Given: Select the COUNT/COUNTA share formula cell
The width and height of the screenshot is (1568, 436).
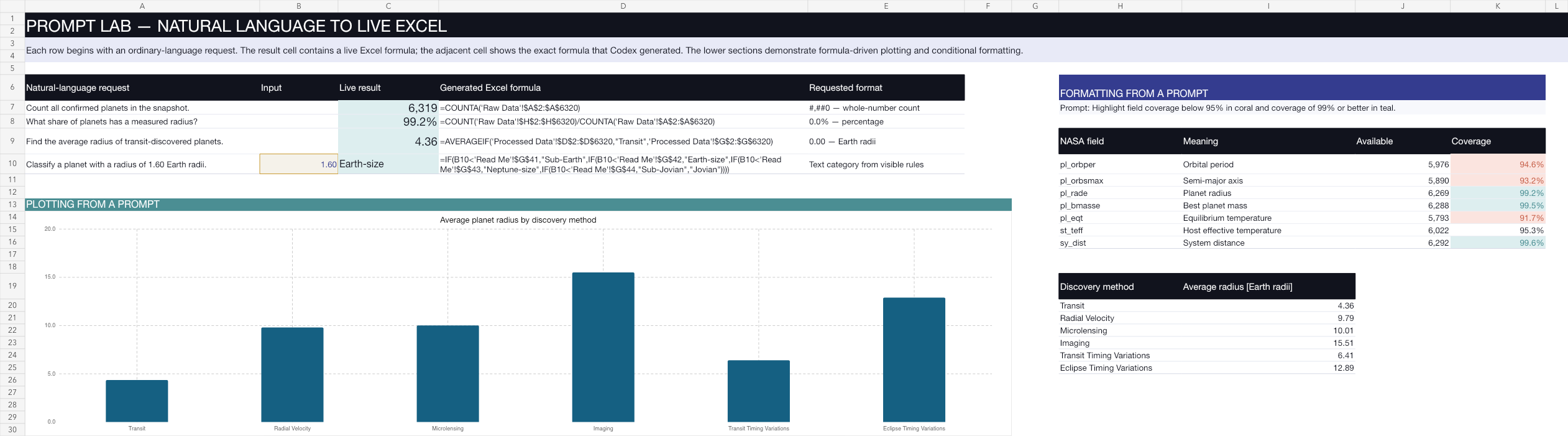Looking at the screenshot, I should point(623,121).
